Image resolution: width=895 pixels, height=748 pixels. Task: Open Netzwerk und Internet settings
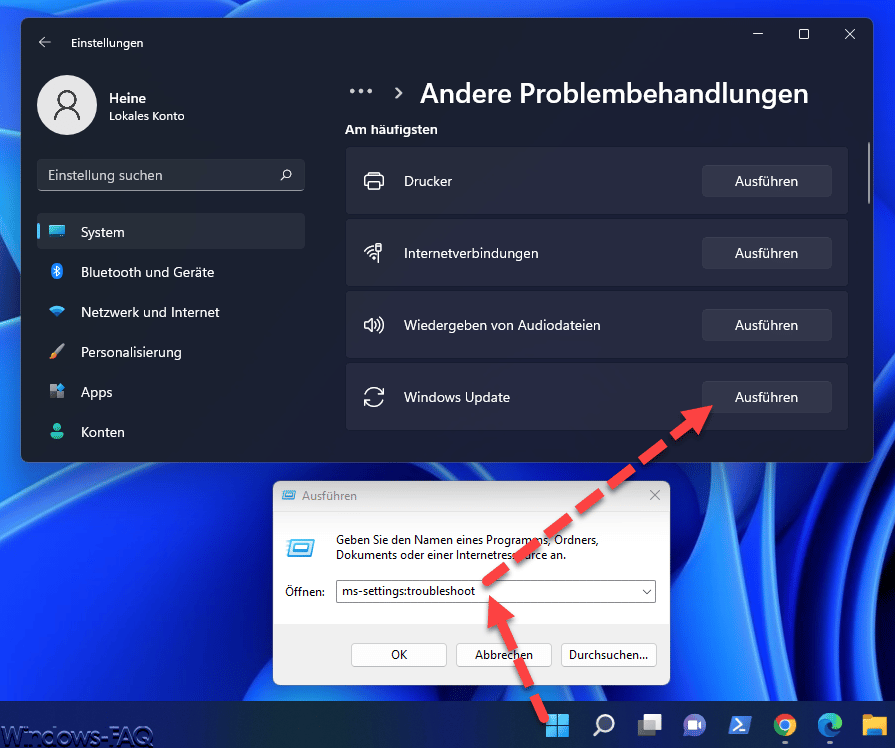coord(171,312)
